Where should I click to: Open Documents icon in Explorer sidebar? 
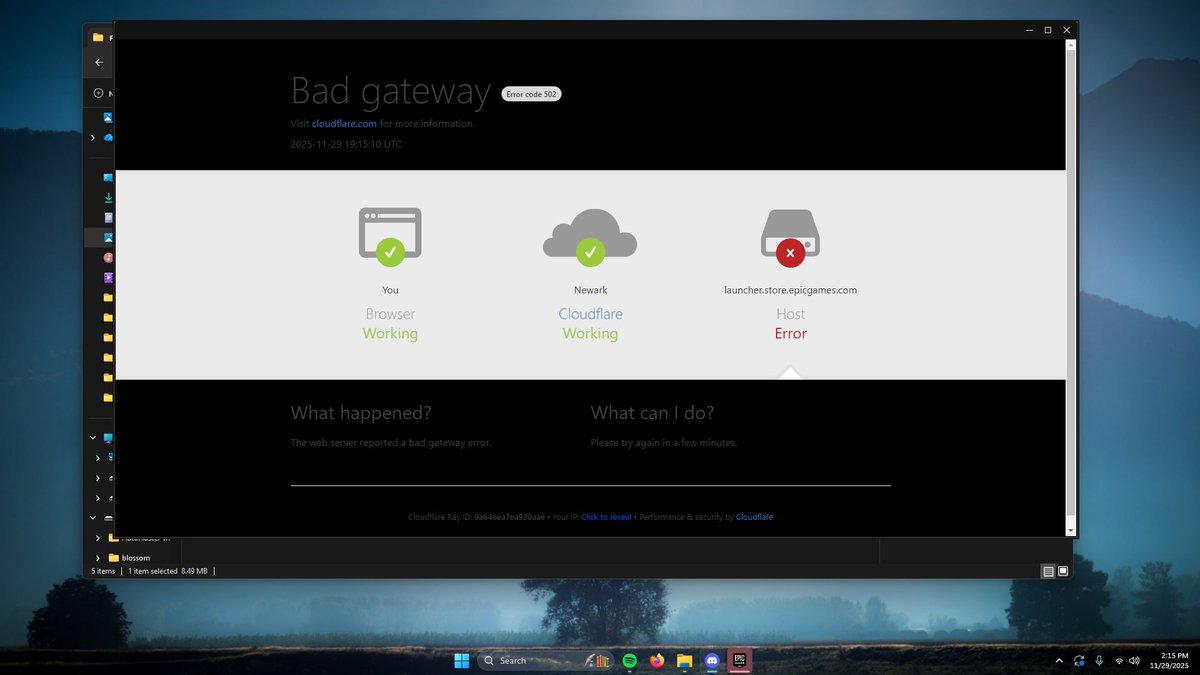tap(108, 217)
